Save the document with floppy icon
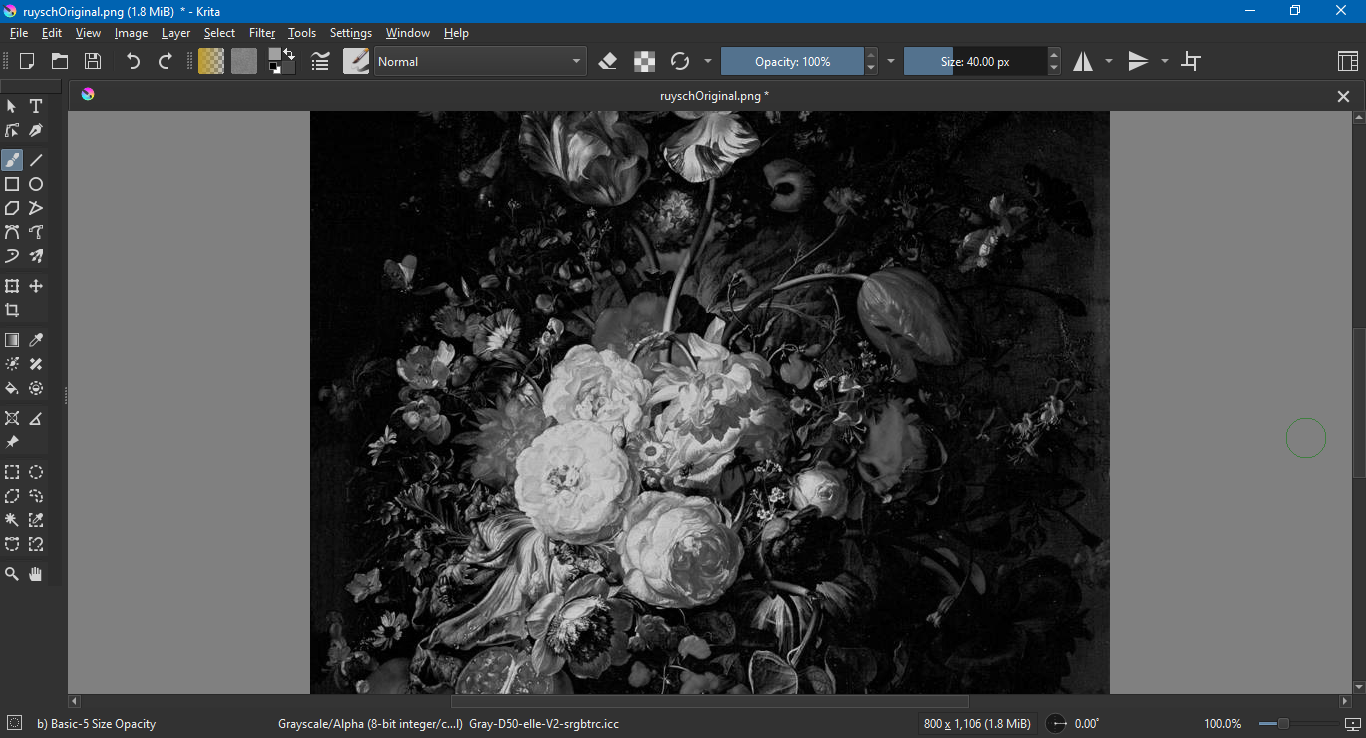The height and width of the screenshot is (738, 1366). 92,61
